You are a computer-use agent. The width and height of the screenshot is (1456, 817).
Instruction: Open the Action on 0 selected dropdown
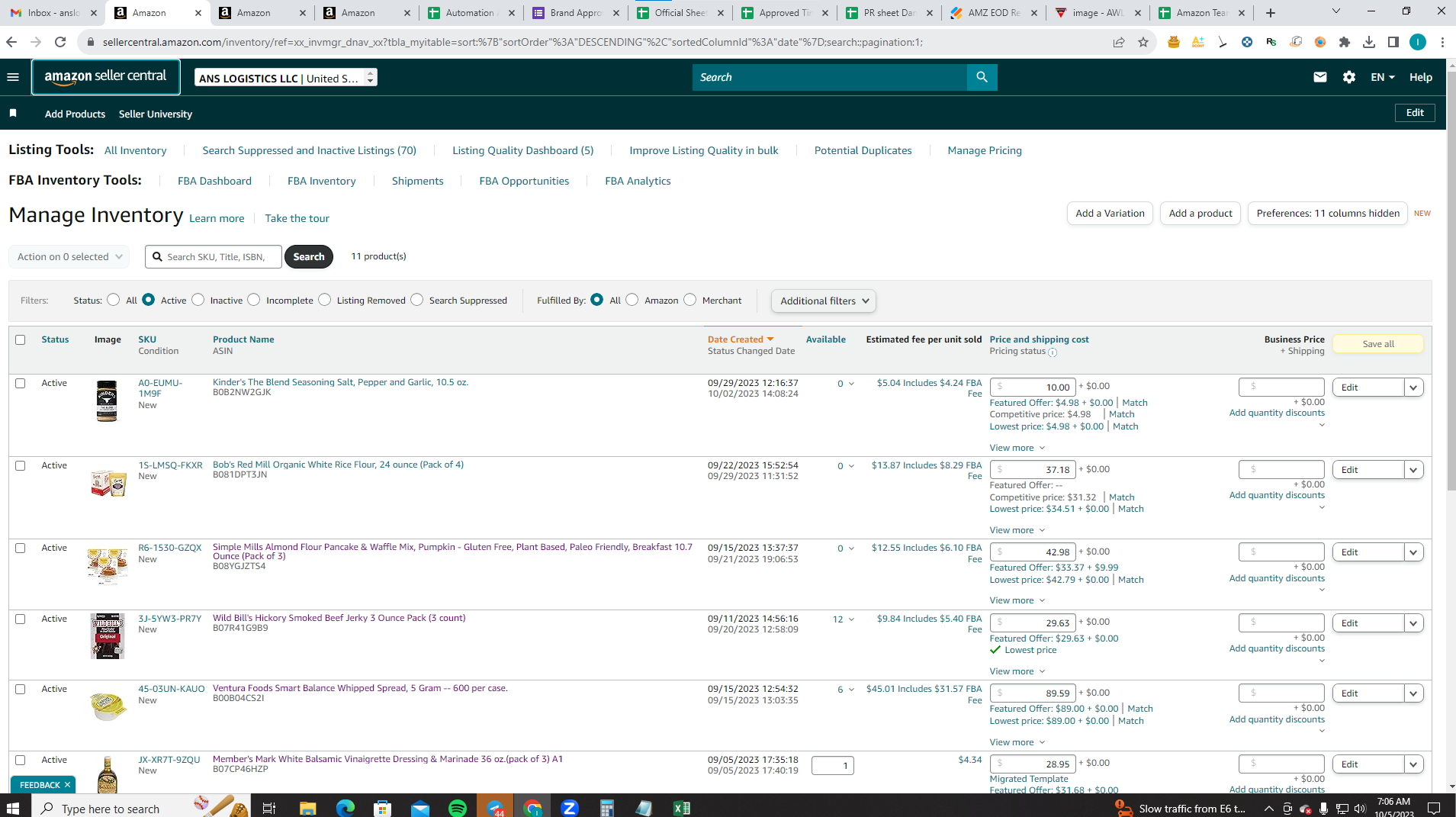coord(69,257)
